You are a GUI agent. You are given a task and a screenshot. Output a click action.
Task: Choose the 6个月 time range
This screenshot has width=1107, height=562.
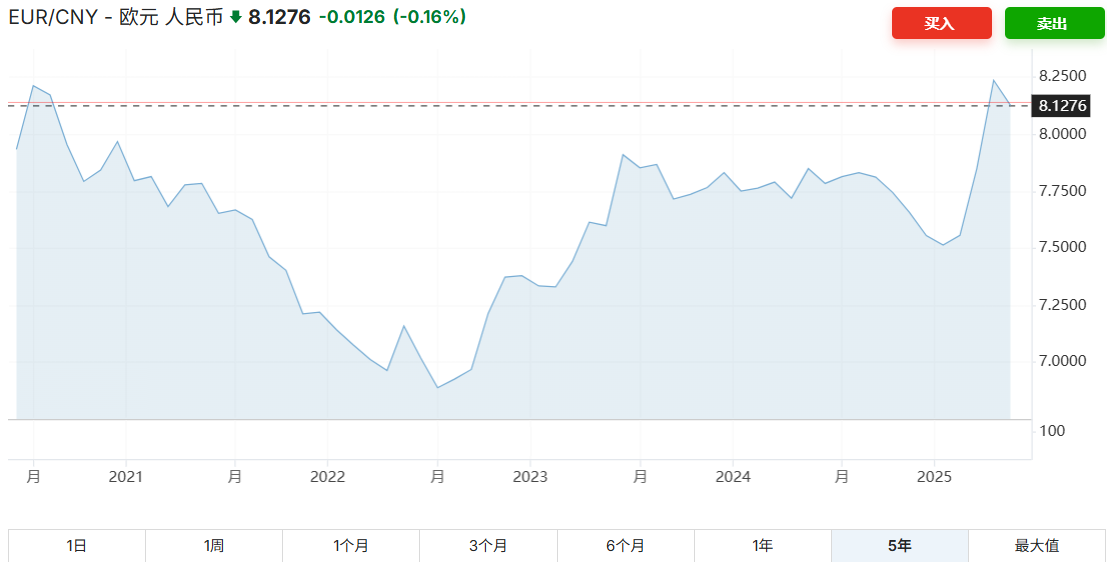click(625, 546)
